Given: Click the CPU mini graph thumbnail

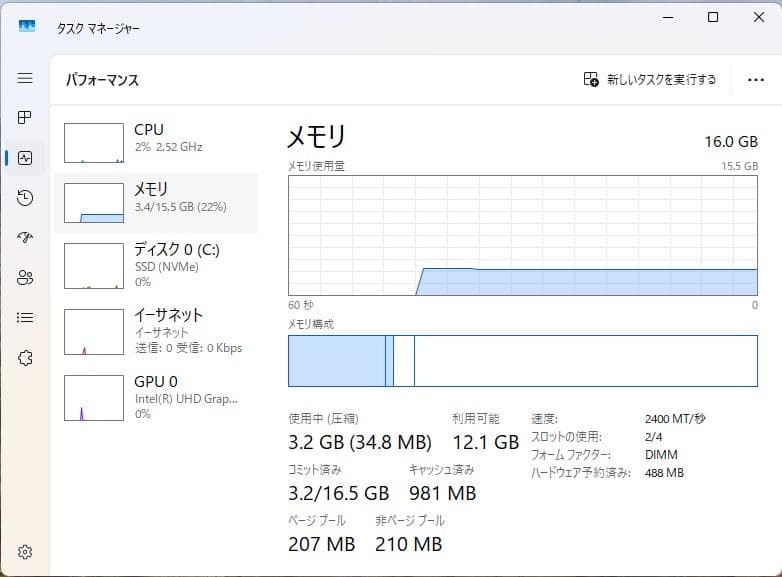Looking at the screenshot, I should (94, 143).
